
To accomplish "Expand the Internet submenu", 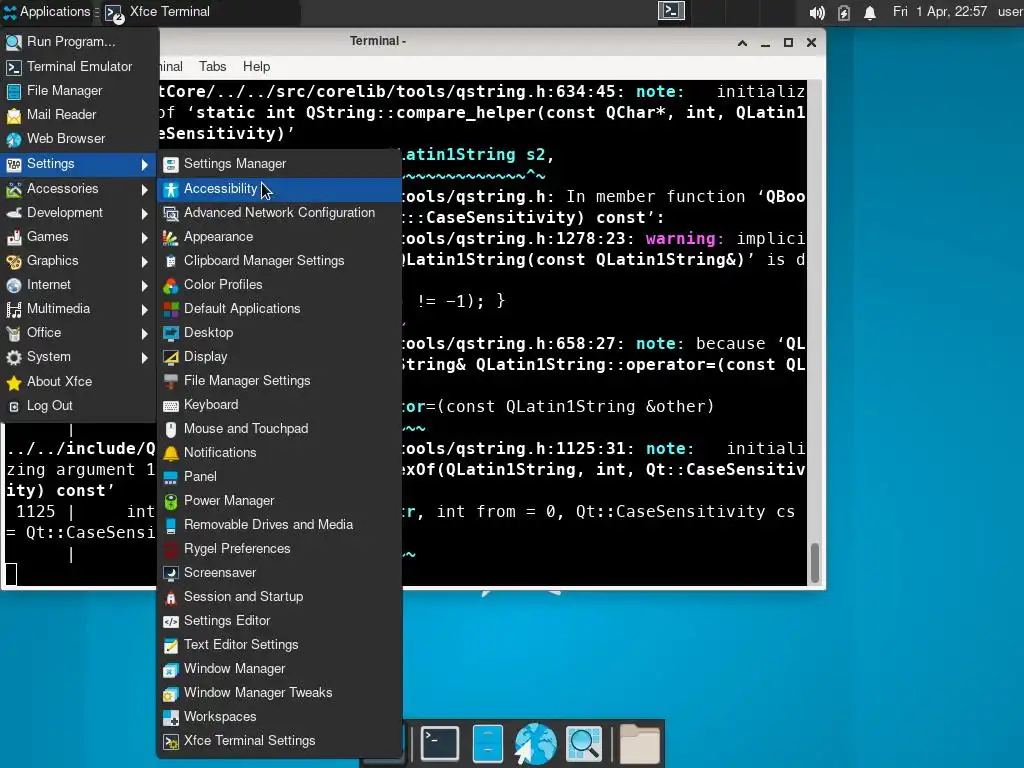I will click(78, 285).
